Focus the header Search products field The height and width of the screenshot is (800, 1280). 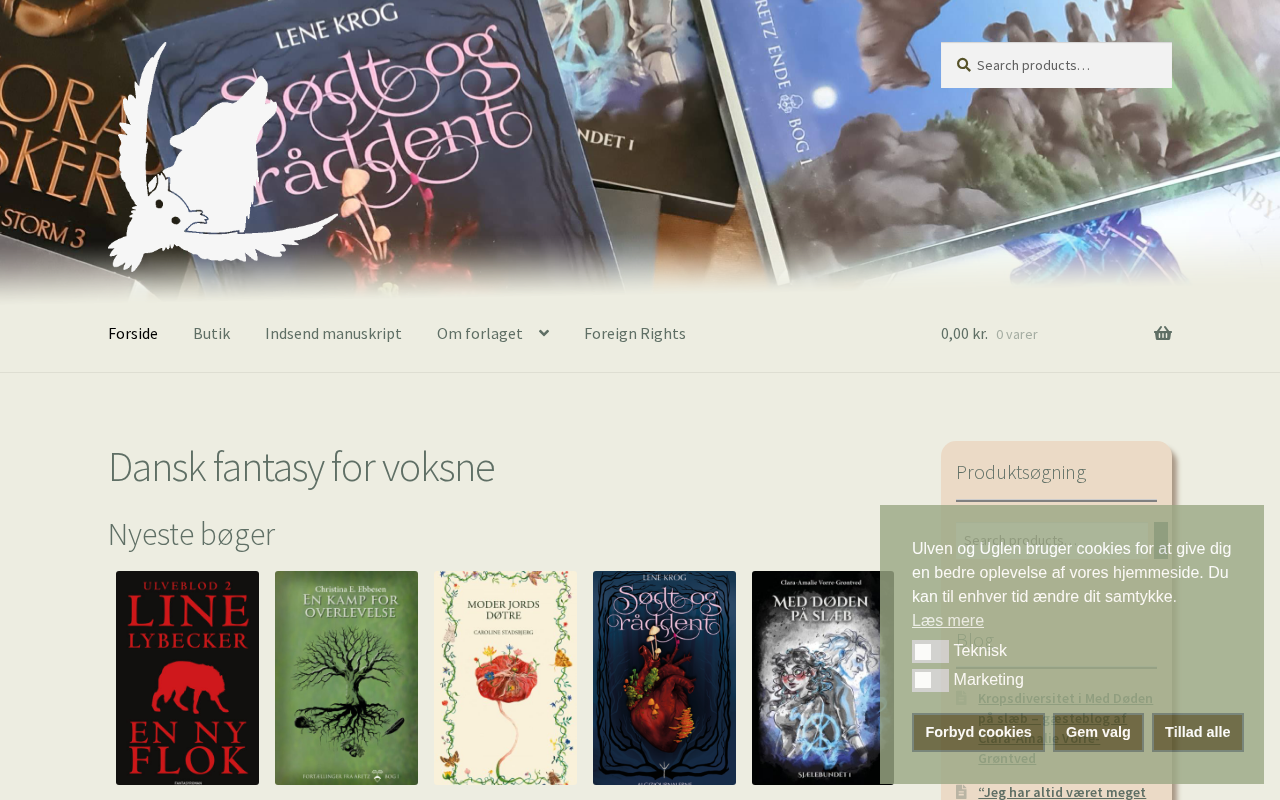(1056, 65)
